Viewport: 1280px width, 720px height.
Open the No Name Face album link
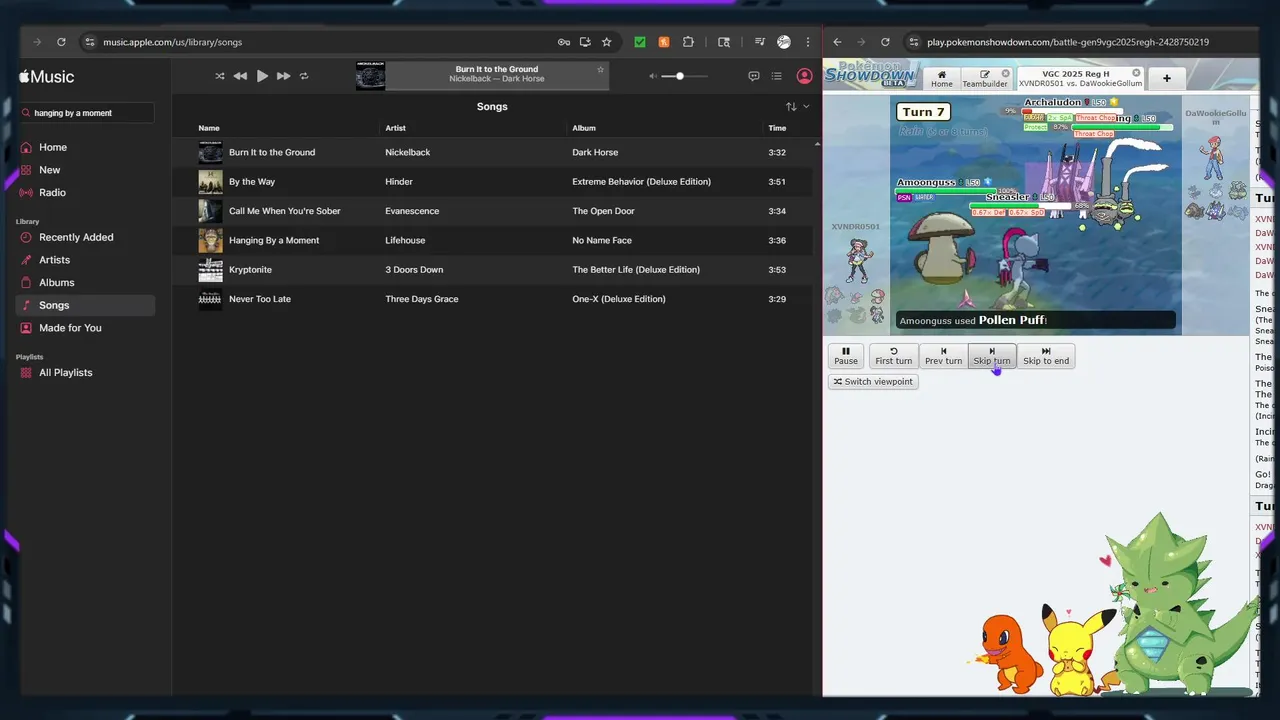tap(602, 240)
